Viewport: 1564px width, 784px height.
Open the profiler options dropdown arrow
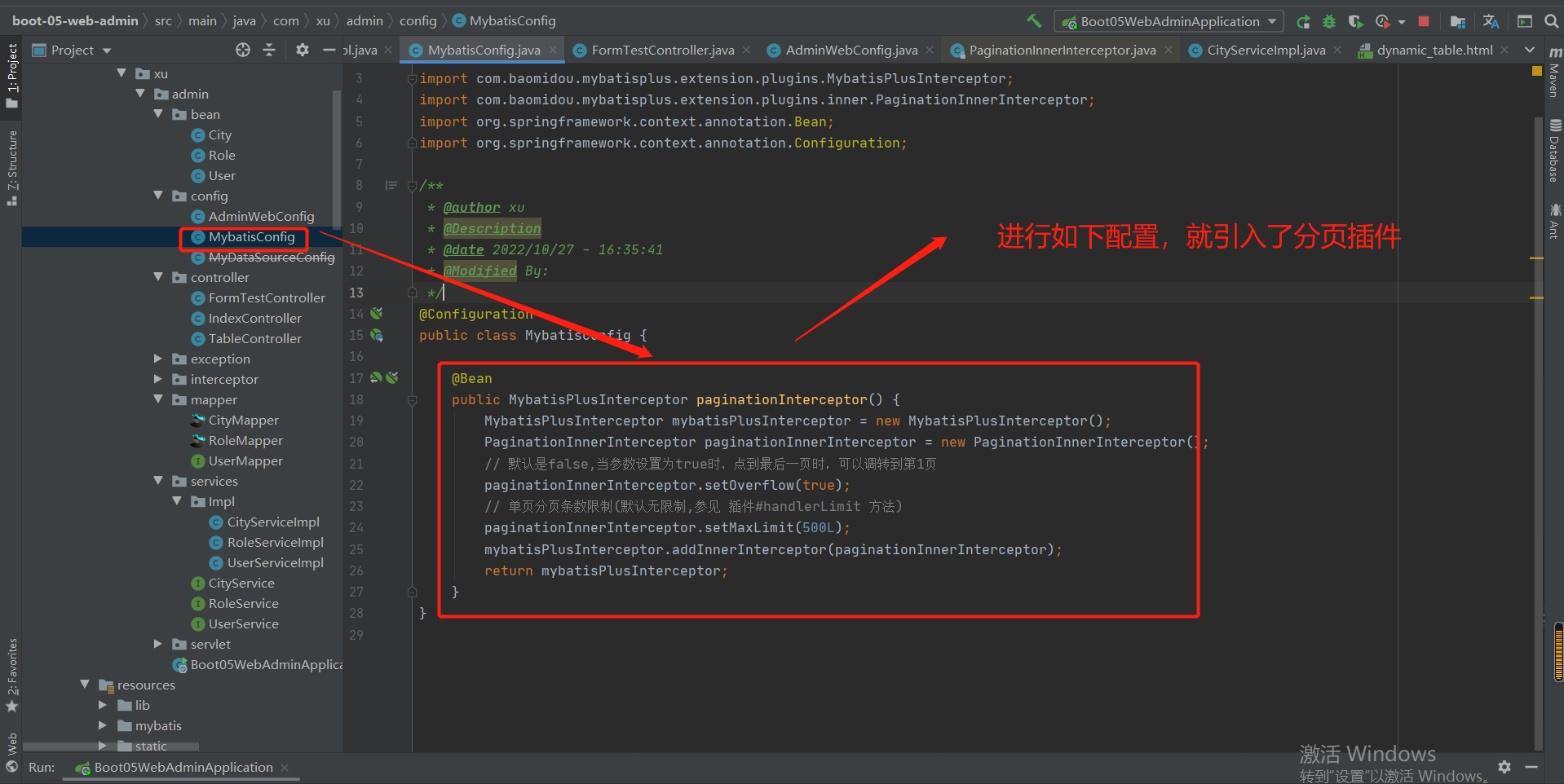(1402, 22)
